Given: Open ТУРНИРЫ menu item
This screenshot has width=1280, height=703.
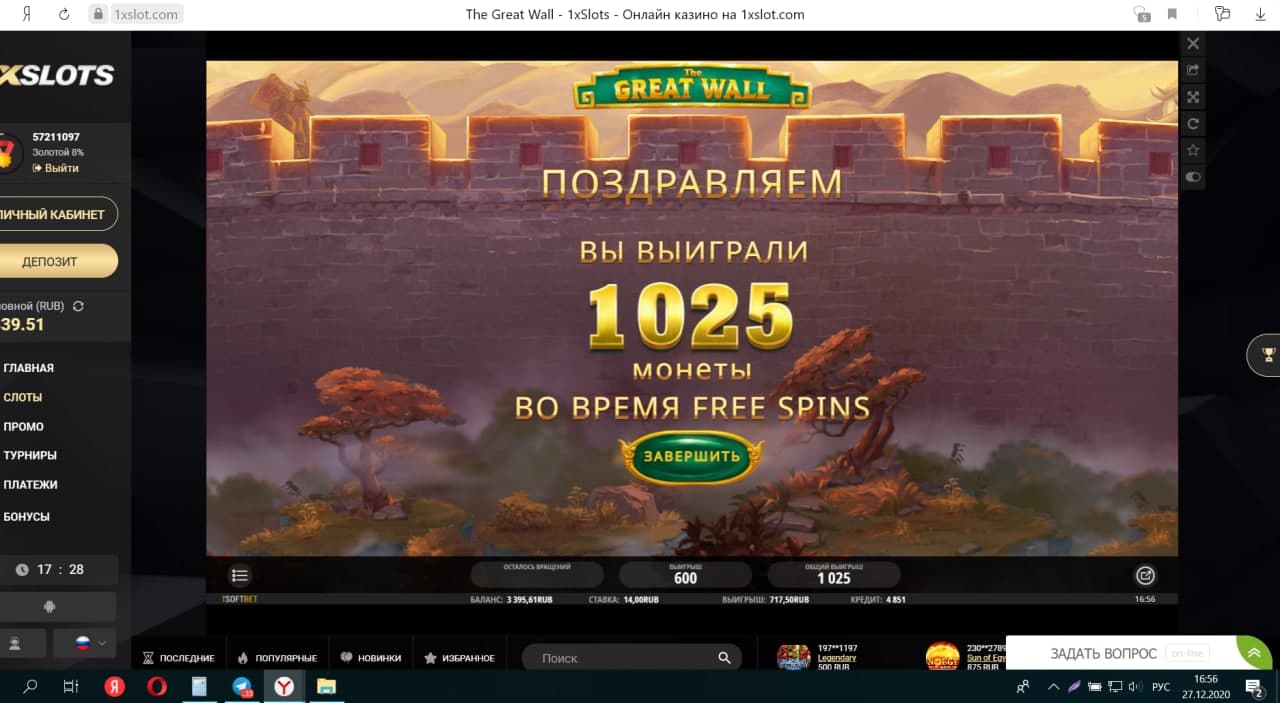Looking at the screenshot, I should point(29,455).
